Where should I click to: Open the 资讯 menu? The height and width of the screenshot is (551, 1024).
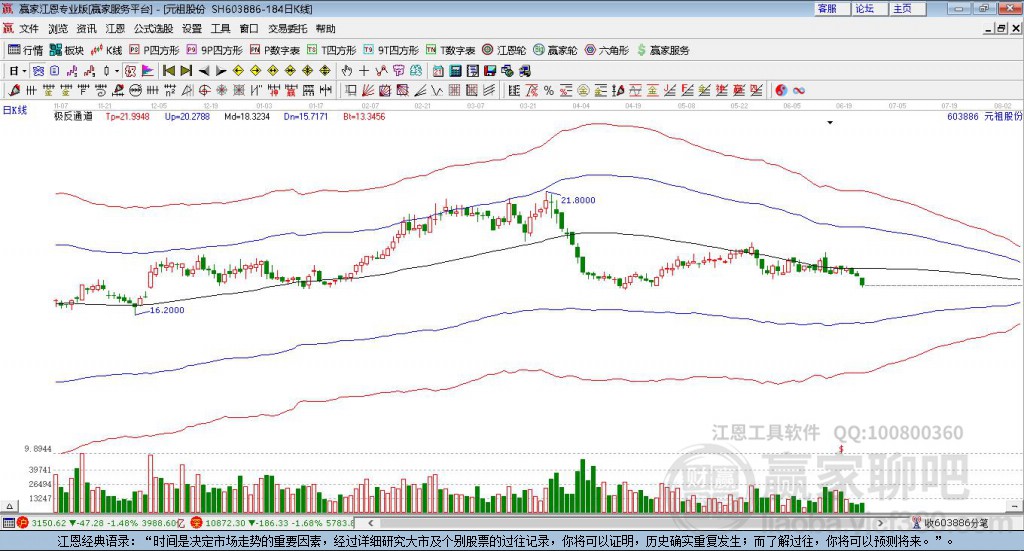coord(86,29)
